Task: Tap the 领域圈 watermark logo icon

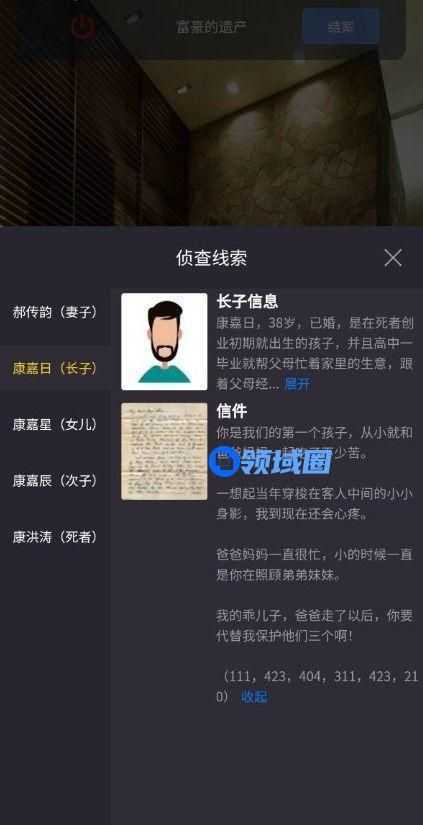Action: [x=224, y=462]
